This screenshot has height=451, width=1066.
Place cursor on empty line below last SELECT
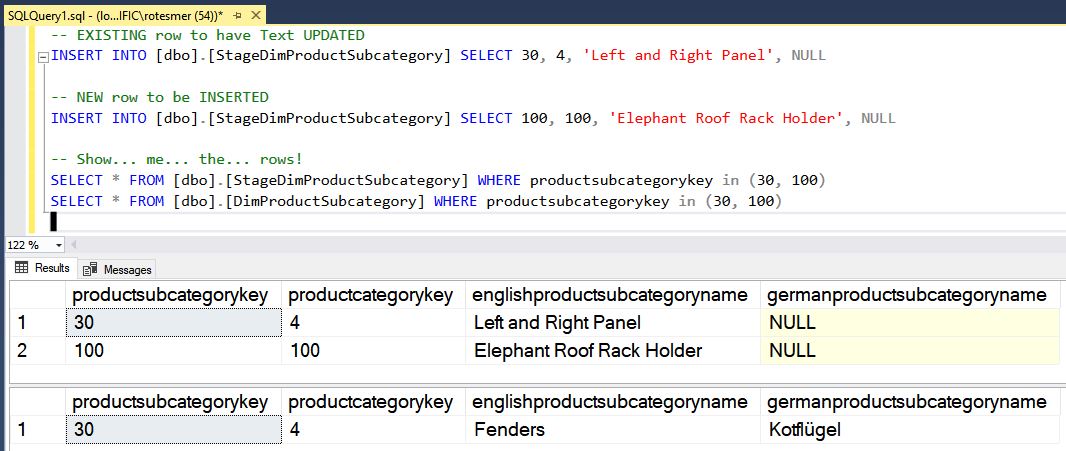pyautogui.click(x=300, y=222)
